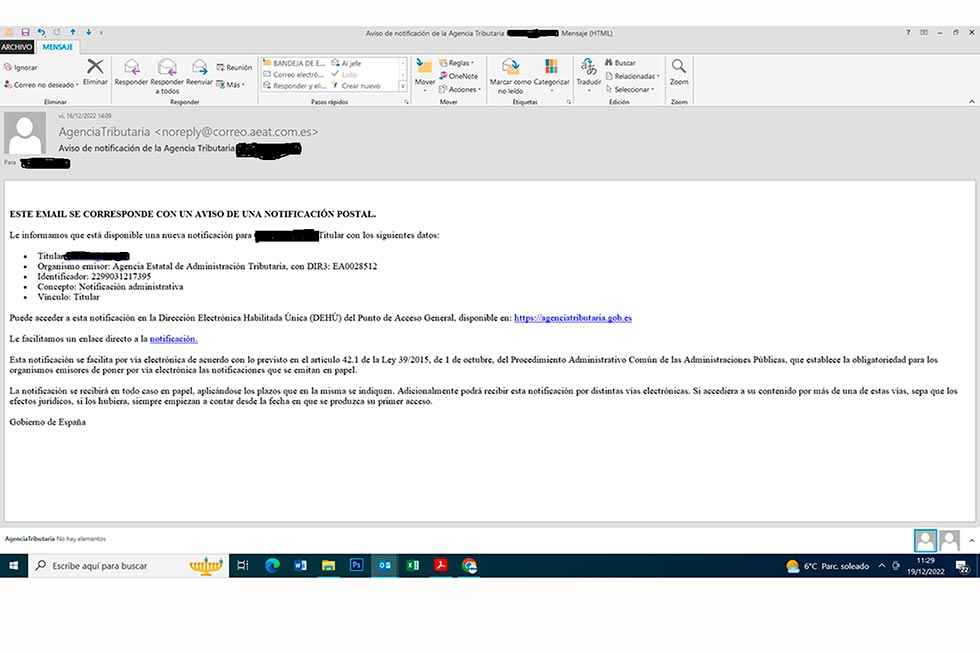The image size is (980, 653).
Task: Click the Save icon in quick access toolbar
Action: [26, 32]
